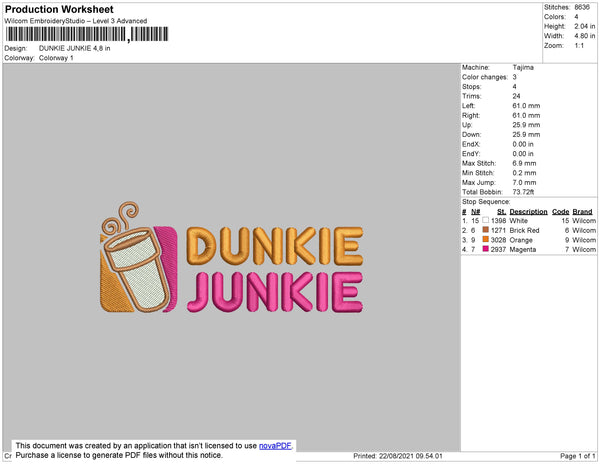The height and width of the screenshot is (464, 600).
Task: Select the Color changes value 3
Action: [x=515, y=77]
